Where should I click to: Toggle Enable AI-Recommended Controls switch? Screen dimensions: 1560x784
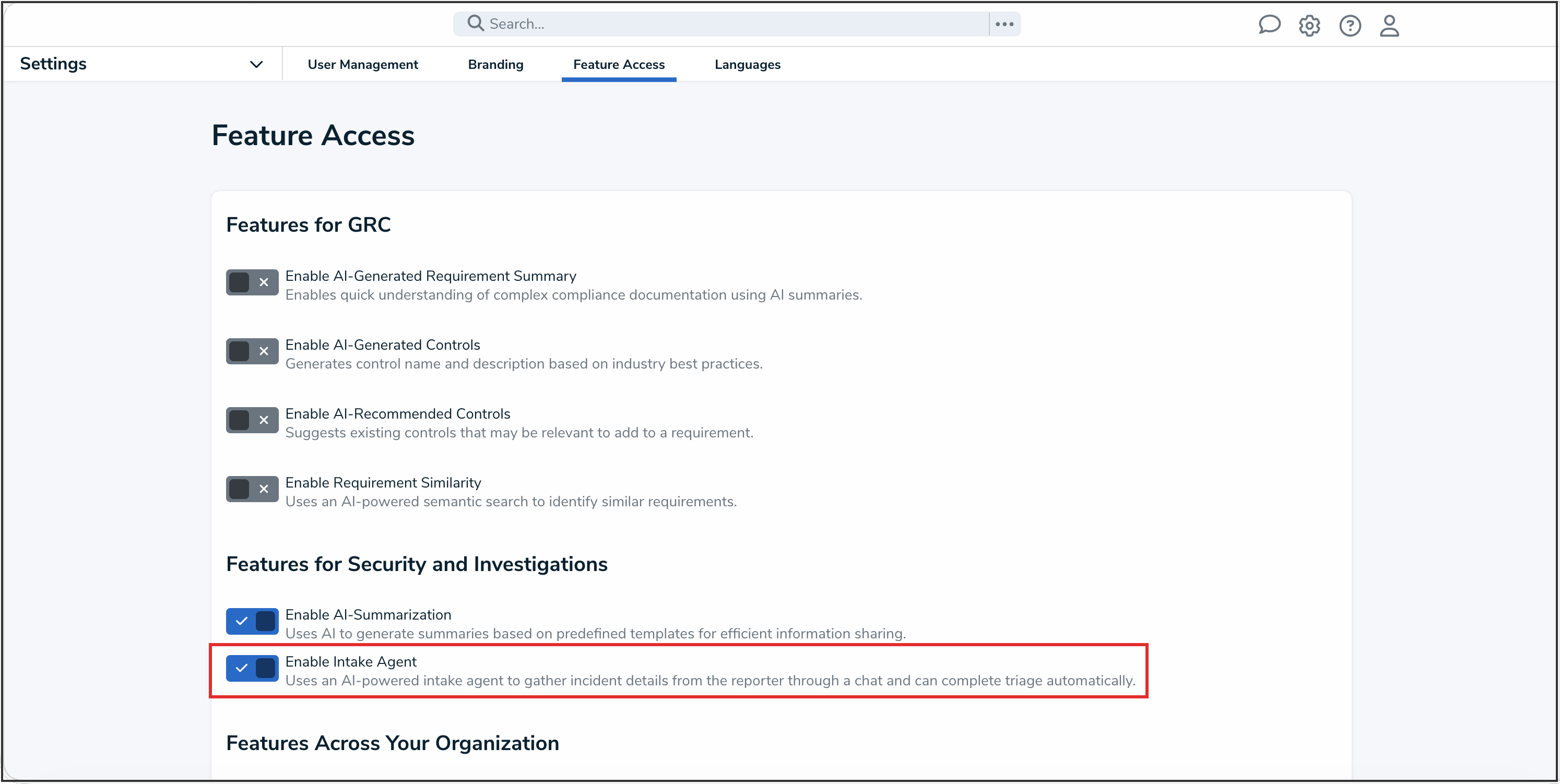[252, 420]
